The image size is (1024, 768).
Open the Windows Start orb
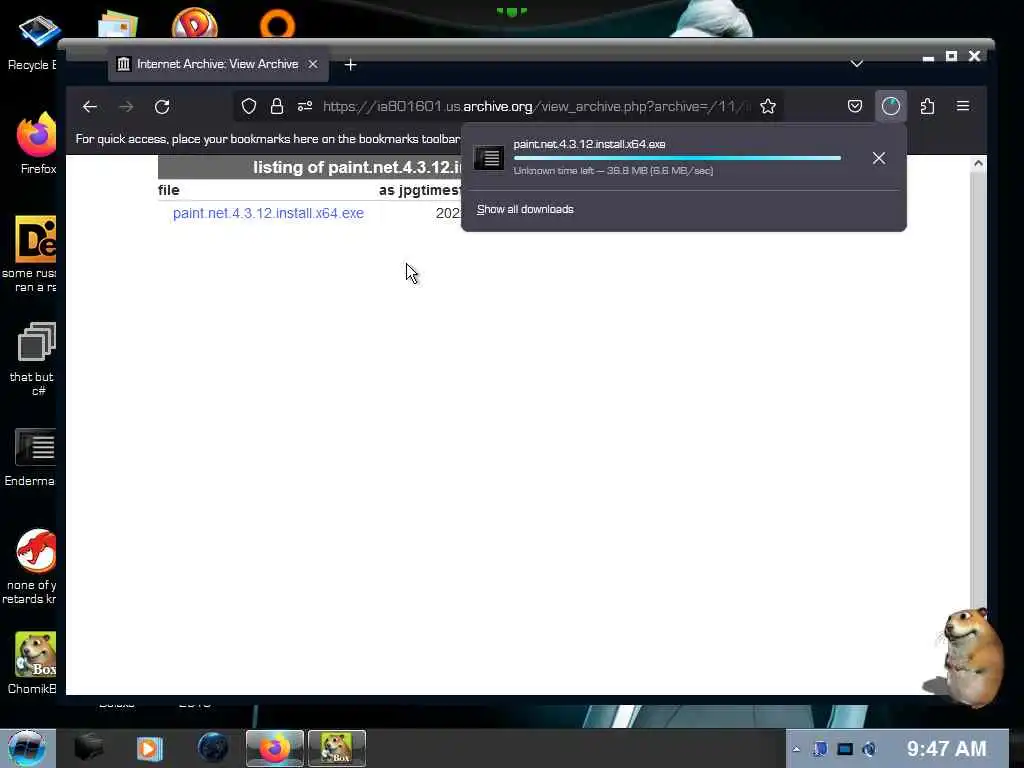25,748
